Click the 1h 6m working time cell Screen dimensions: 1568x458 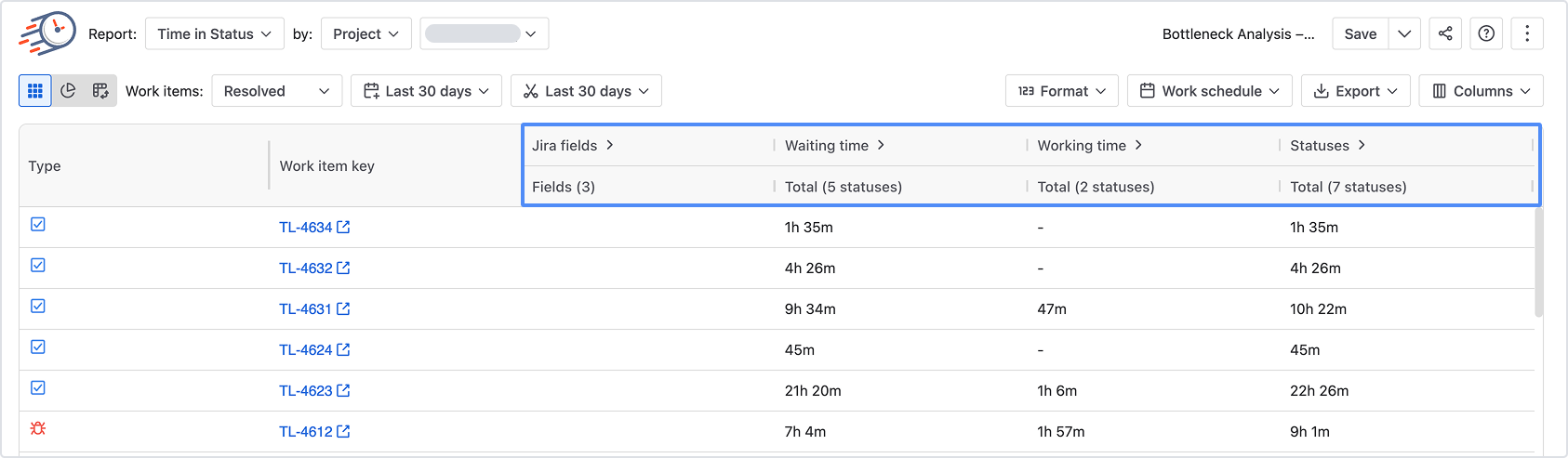tap(1057, 390)
